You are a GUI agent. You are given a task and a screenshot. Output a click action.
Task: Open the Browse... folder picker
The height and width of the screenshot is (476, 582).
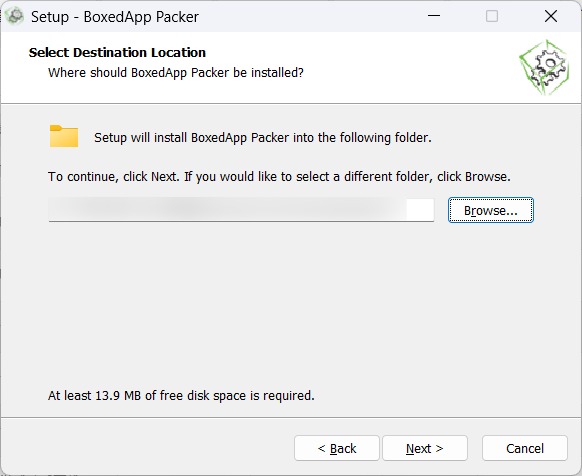point(491,210)
